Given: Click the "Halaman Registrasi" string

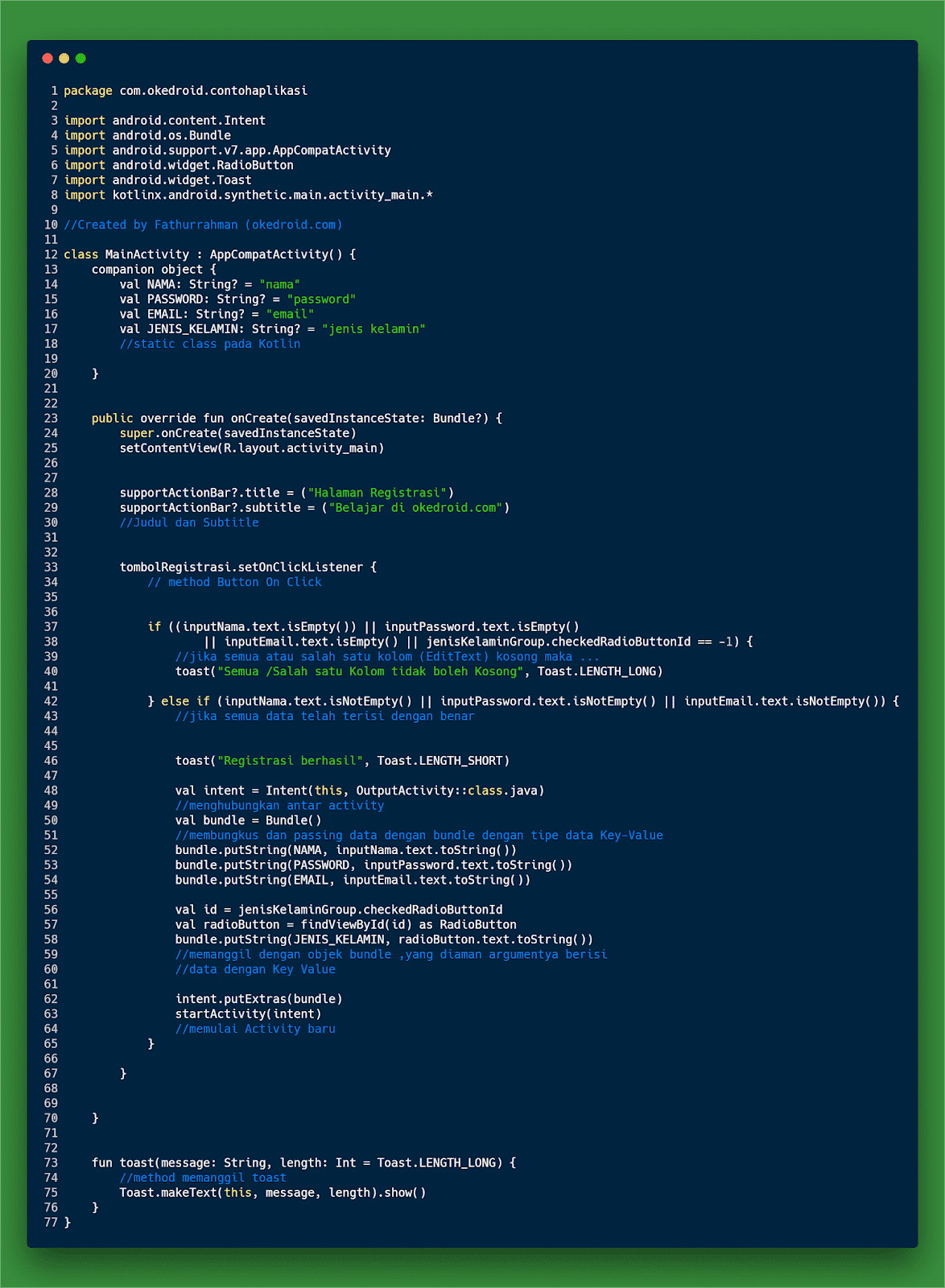Looking at the screenshot, I should tap(378, 493).
